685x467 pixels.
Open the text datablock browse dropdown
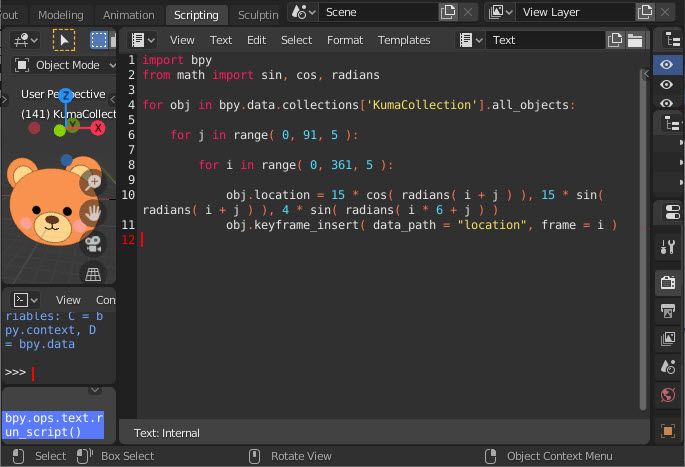coord(470,40)
